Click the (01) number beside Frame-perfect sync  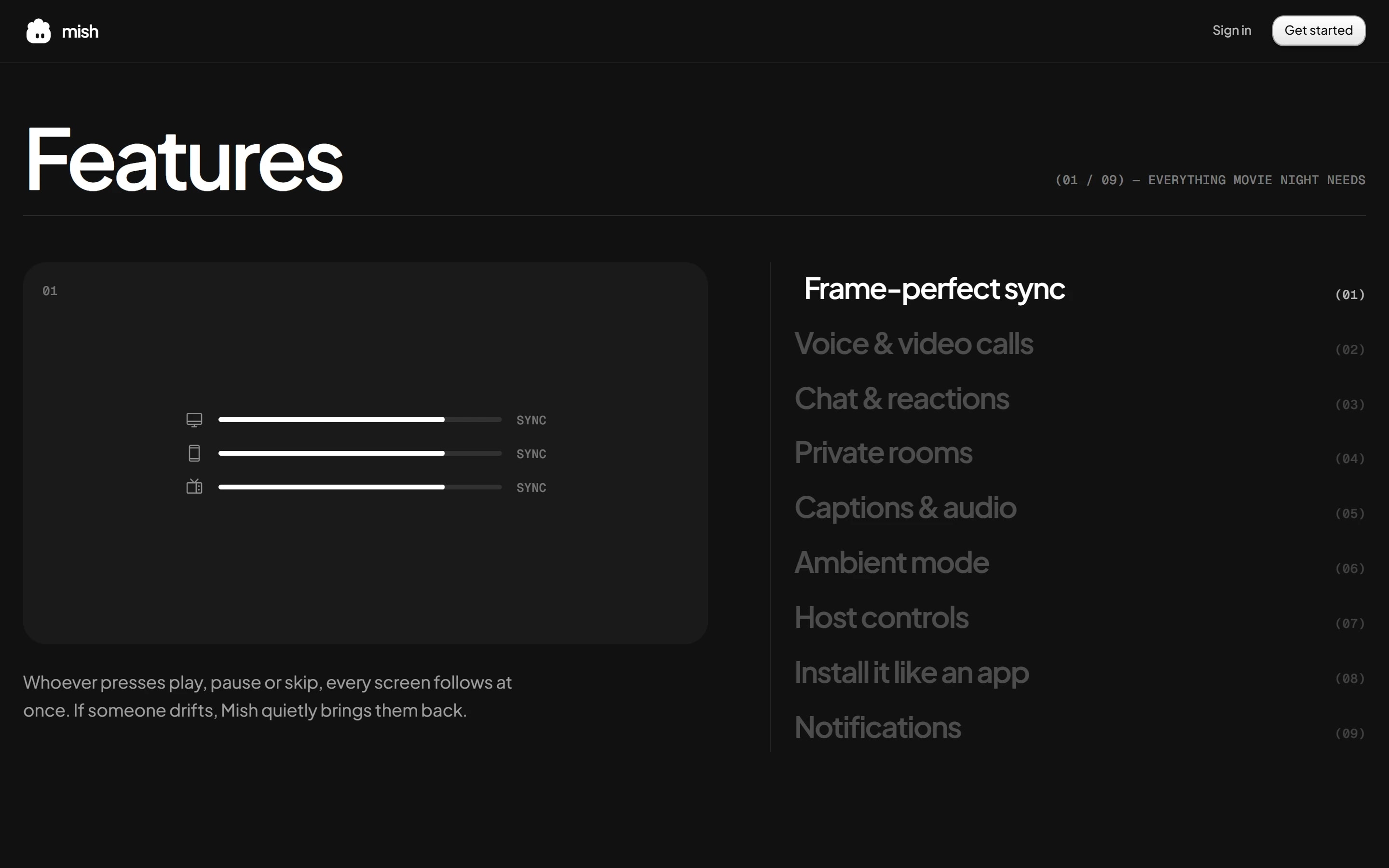(x=1350, y=295)
